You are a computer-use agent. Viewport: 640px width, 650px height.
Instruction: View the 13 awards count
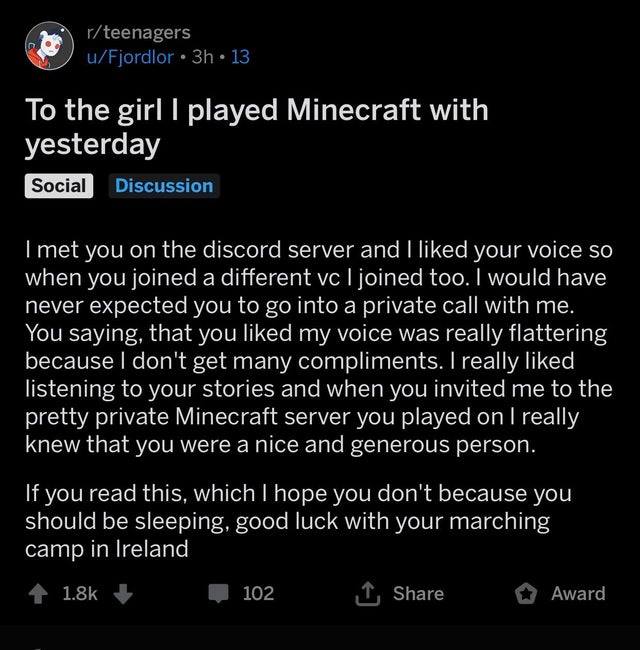click(240, 57)
